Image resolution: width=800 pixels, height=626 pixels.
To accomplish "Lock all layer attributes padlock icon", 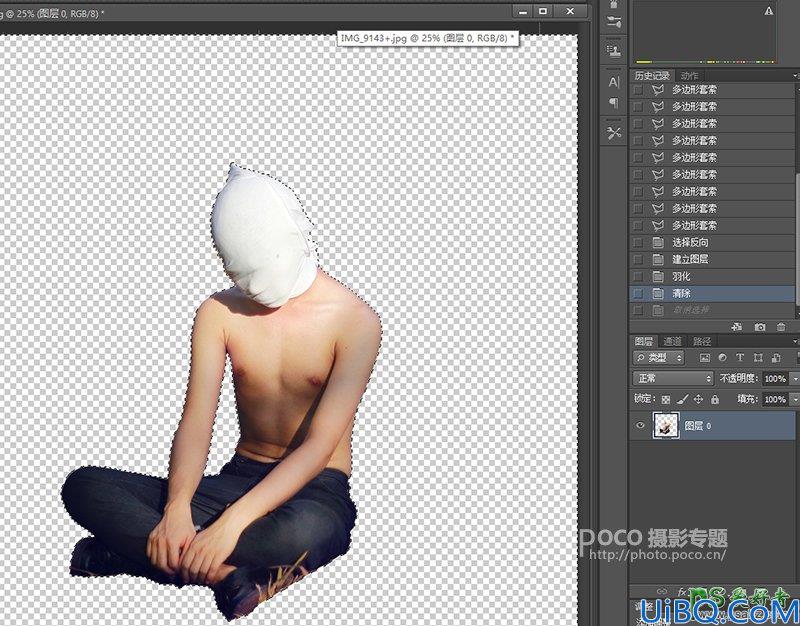I will pyautogui.click(x=715, y=399).
